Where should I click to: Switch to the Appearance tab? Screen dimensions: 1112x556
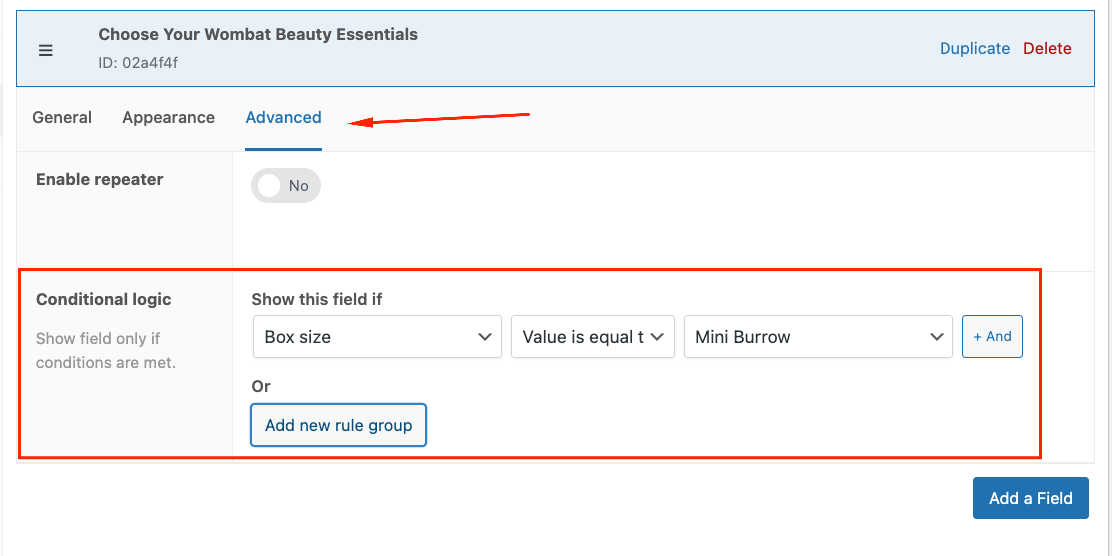(168, 118)
